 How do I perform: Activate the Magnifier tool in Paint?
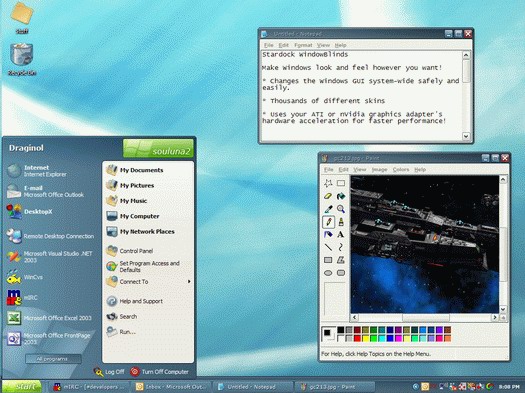pyautogui.click(x=341, y=209)
